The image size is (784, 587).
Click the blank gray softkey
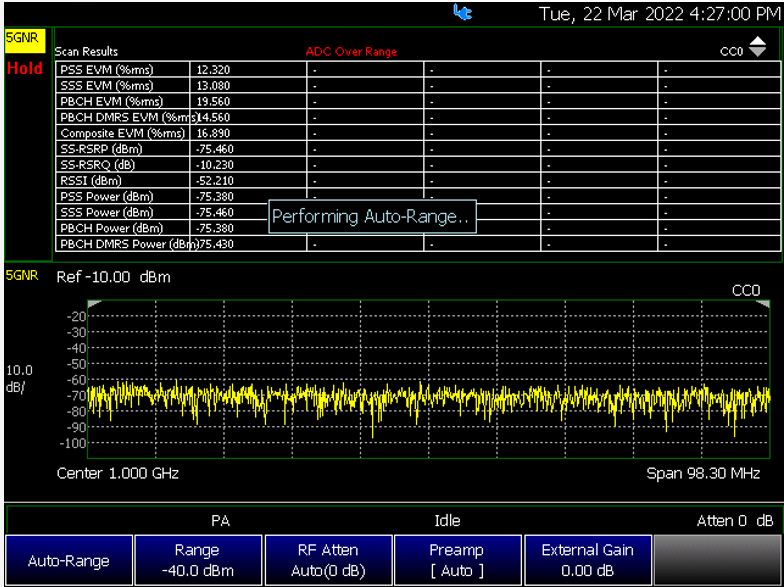click(x=718, y=560)
